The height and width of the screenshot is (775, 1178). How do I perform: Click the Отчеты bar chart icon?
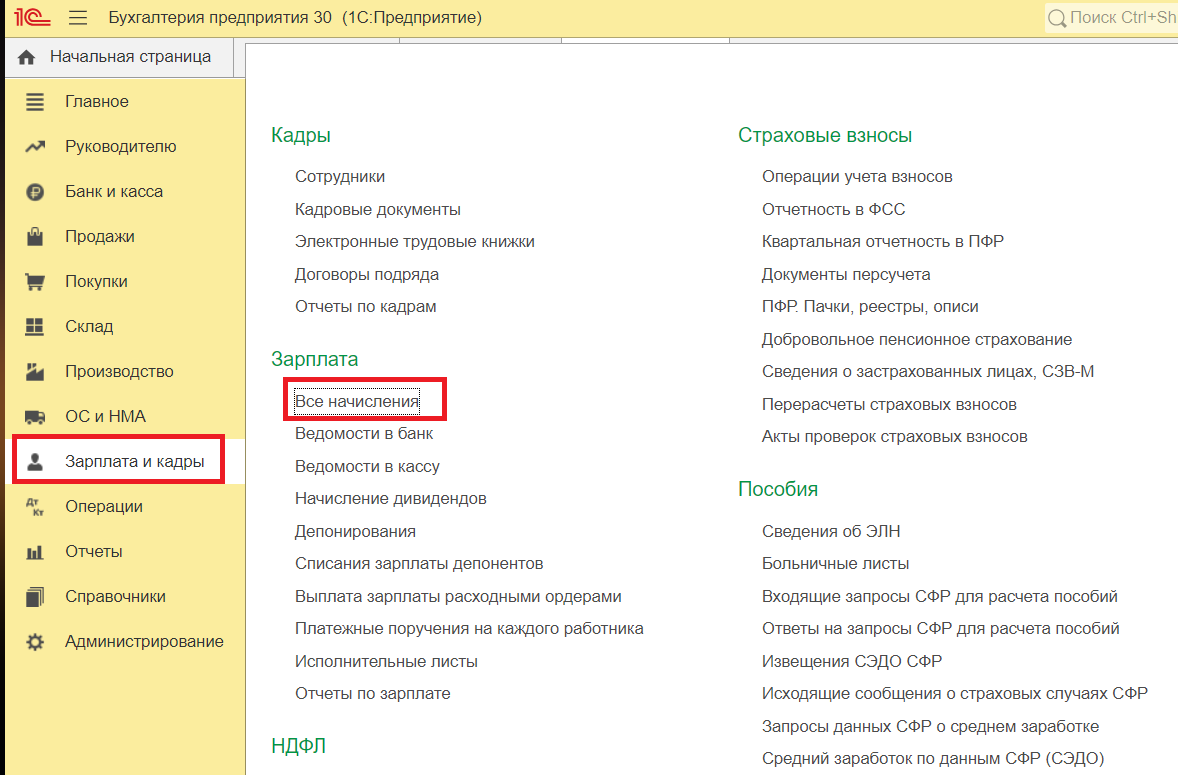pyautogui.click(x=35, y=552)
